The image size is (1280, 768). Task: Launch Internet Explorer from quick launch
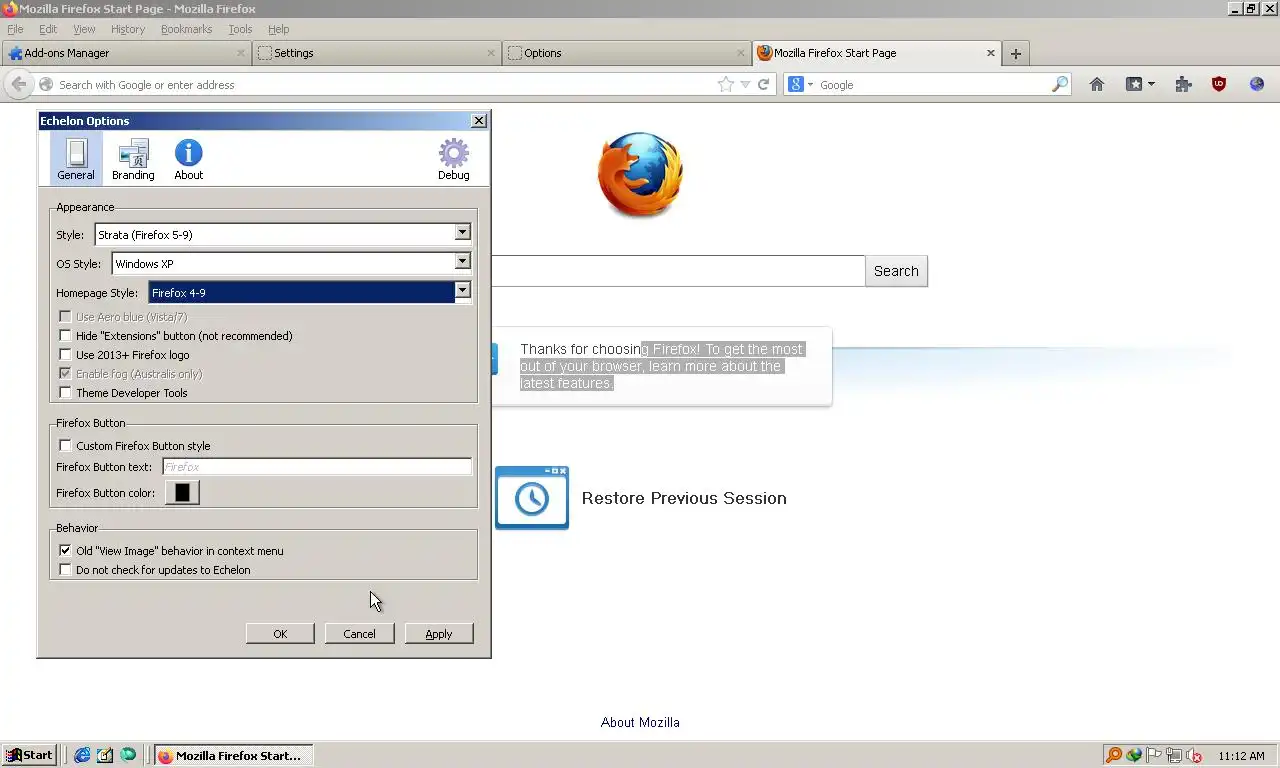(82, 755)
